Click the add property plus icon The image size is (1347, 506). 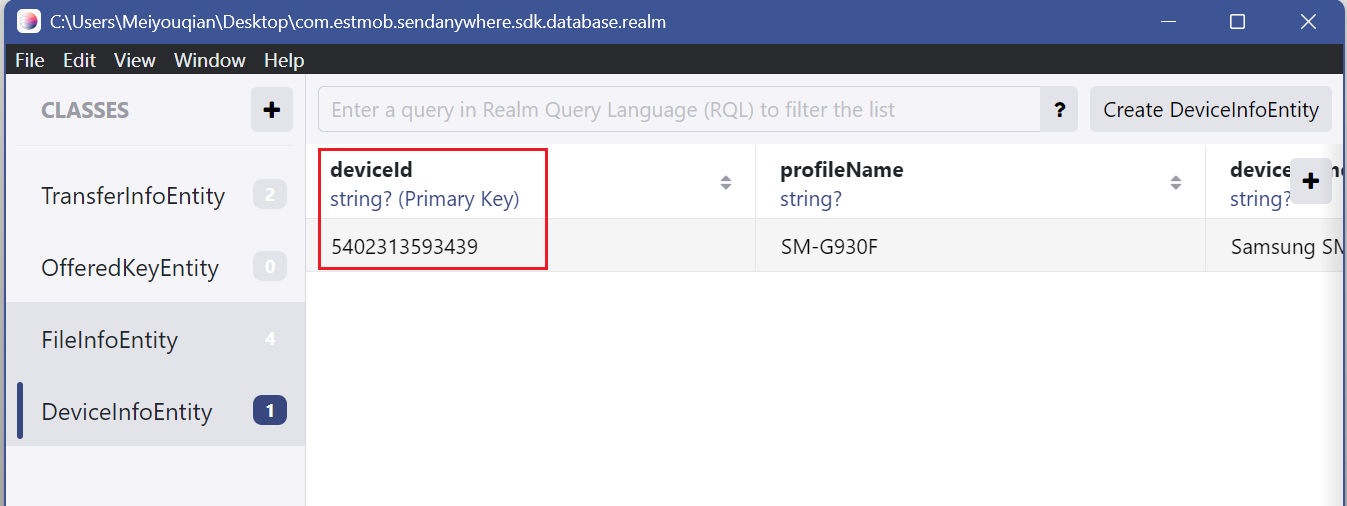[1311, 182]
